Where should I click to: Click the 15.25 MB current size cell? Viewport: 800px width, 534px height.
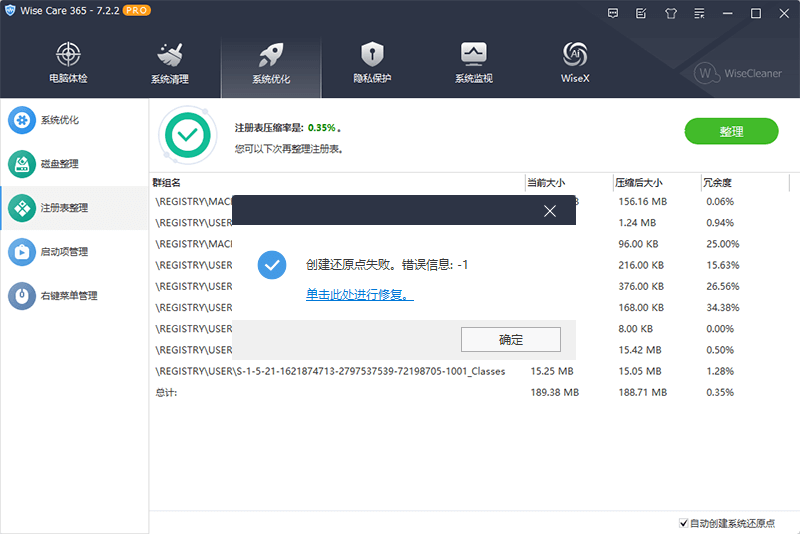click(x=552, y=371)
